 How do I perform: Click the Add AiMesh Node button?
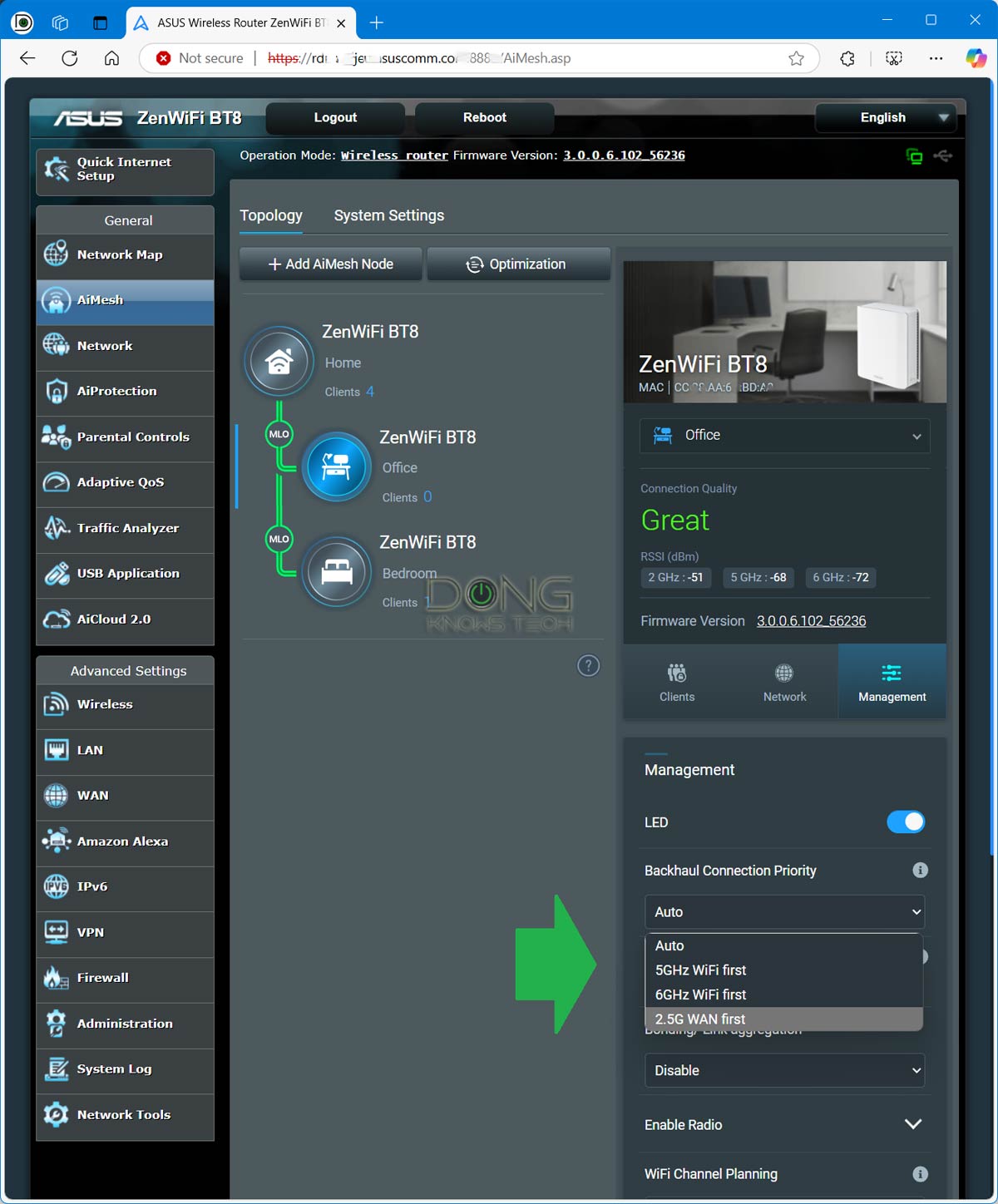(331, 264)
